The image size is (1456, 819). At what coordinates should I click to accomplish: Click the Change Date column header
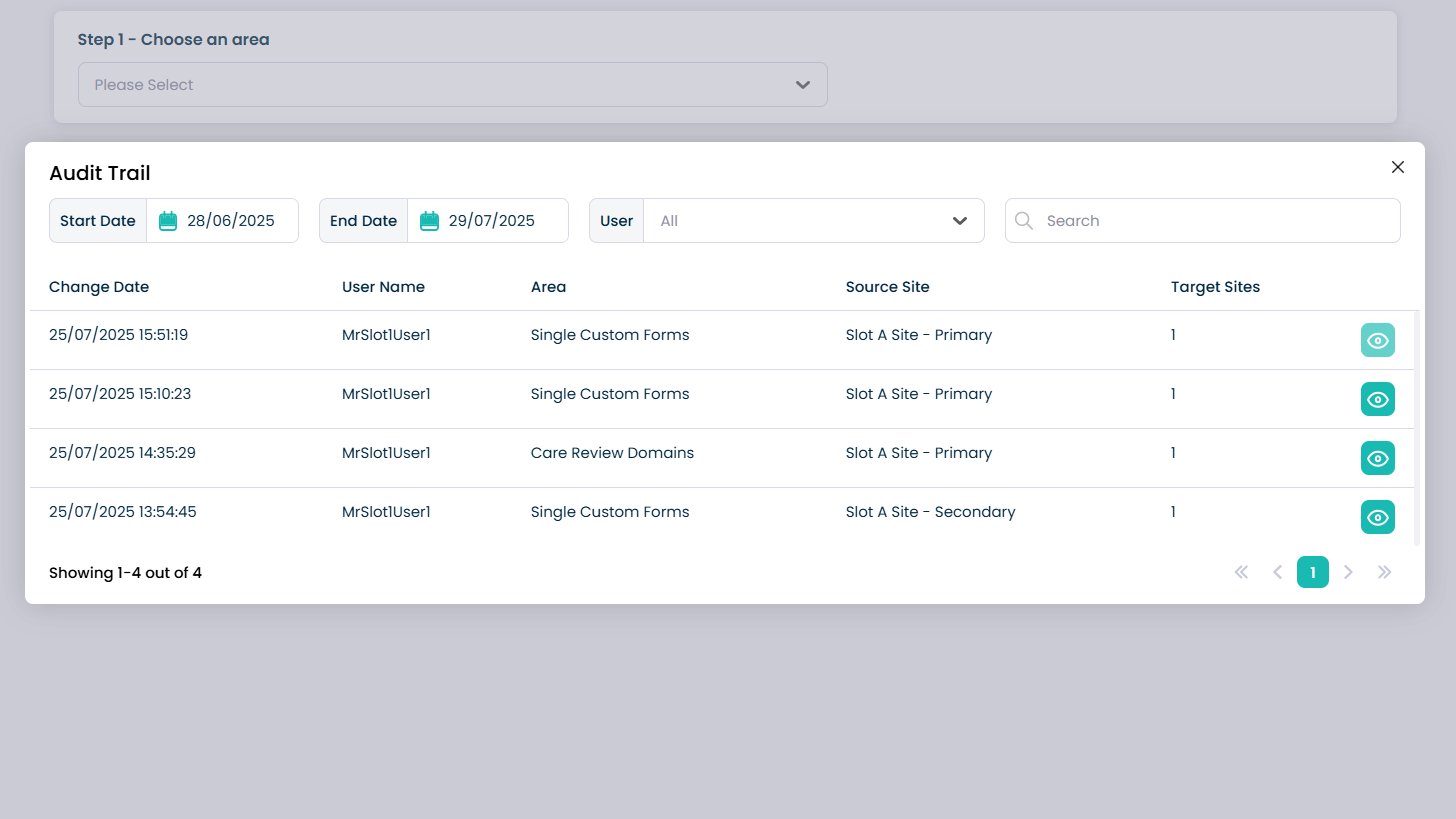click(x=99, y=287)
